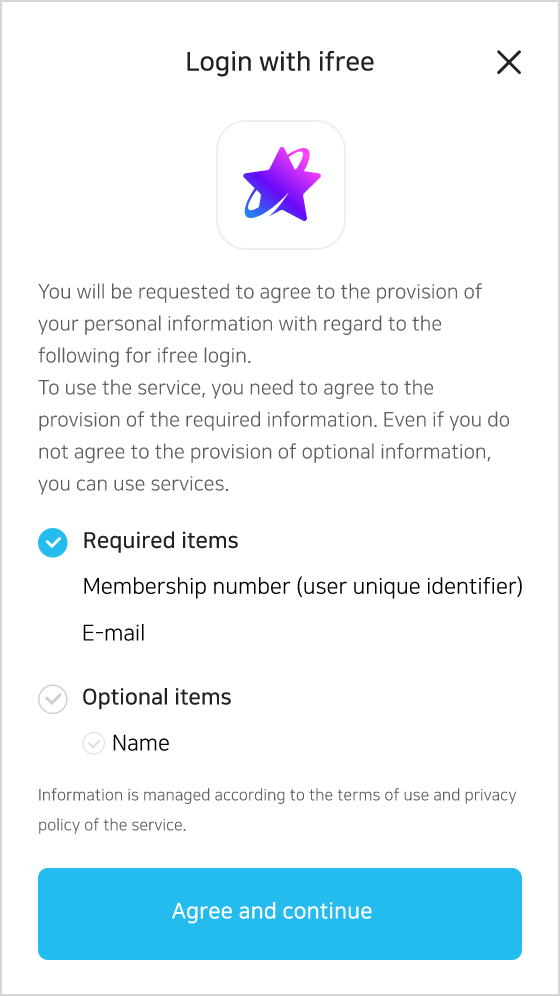The width and height of the screenshot is (560, 996).
Task: Click the you can use services line
Action: click(x=133, y=484)
